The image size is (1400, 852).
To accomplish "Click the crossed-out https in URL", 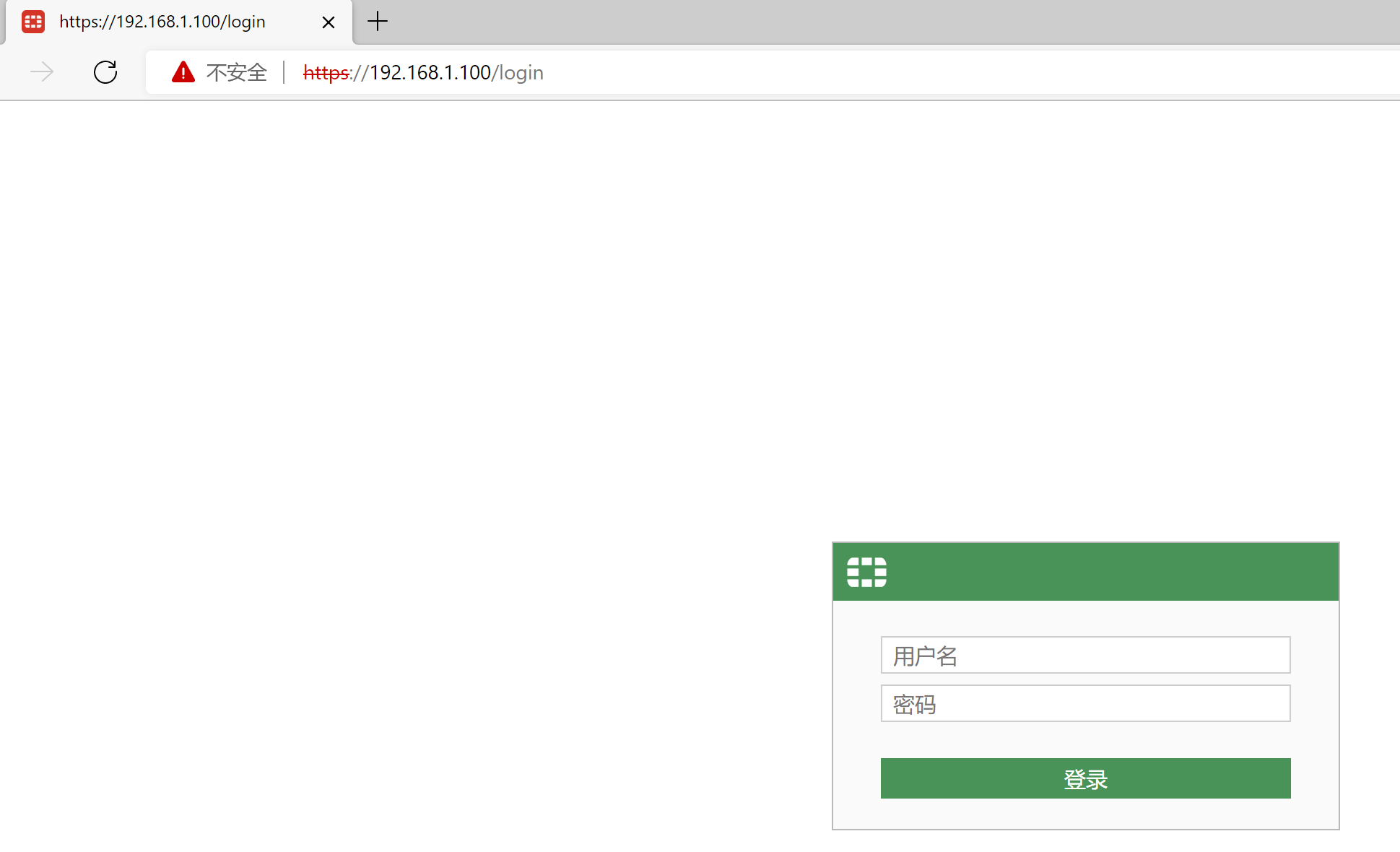I will tap(326, 73).
